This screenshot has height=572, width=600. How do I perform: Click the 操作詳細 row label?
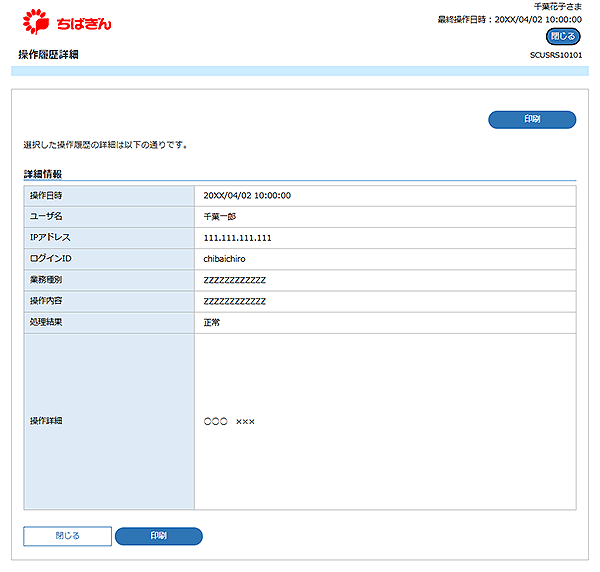point(46,421)
